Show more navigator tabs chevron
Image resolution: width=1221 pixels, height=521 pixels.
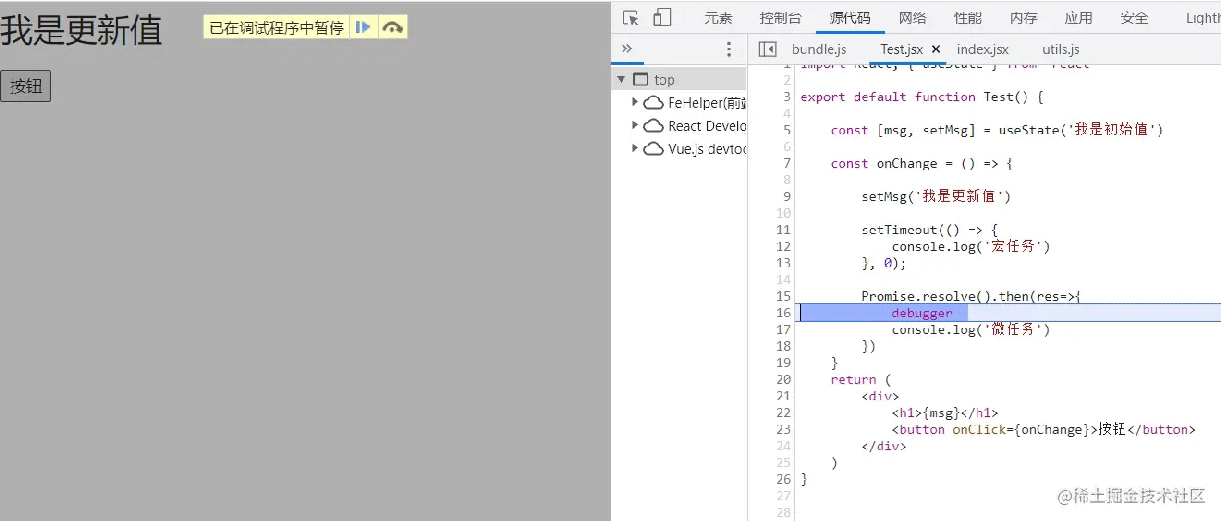627,49
